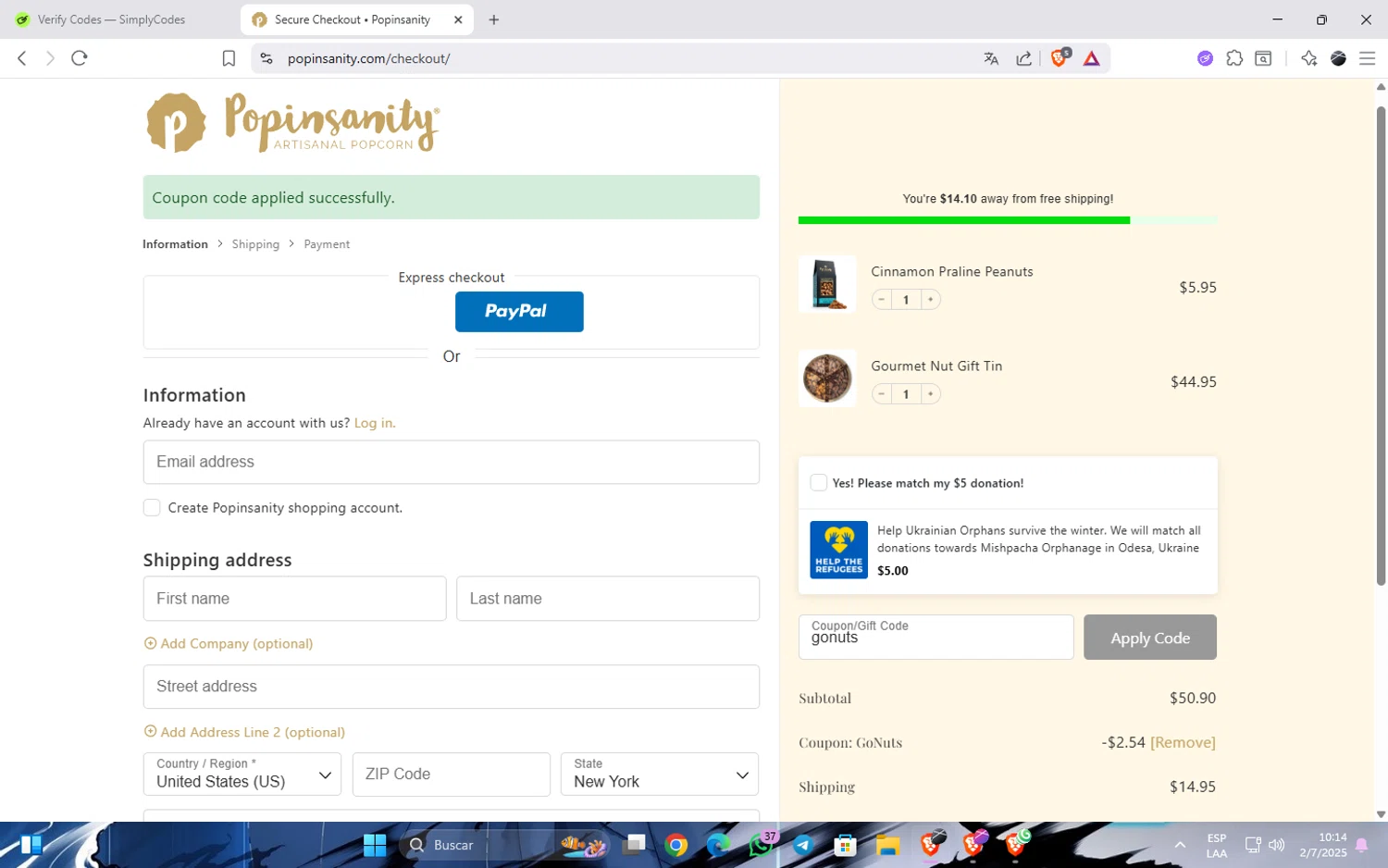Click the Help the Refugees image
This screenshot has width=1388, height=868.
839,550
